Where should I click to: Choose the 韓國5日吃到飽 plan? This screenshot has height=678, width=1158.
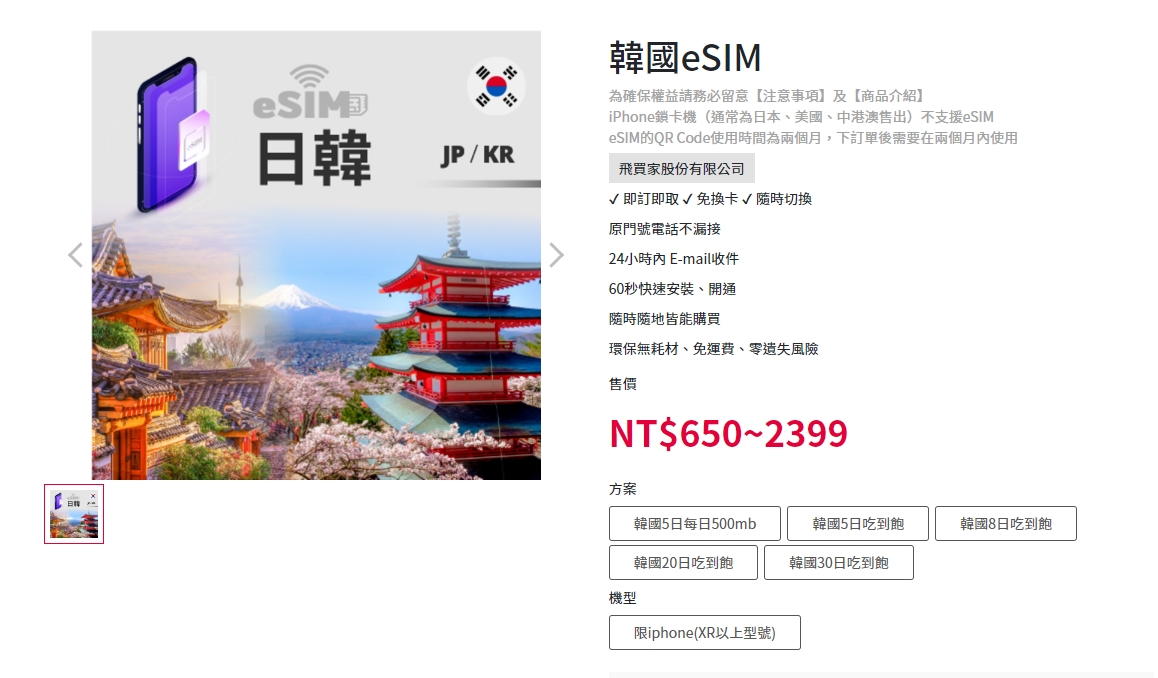click(x=857, y=524)
